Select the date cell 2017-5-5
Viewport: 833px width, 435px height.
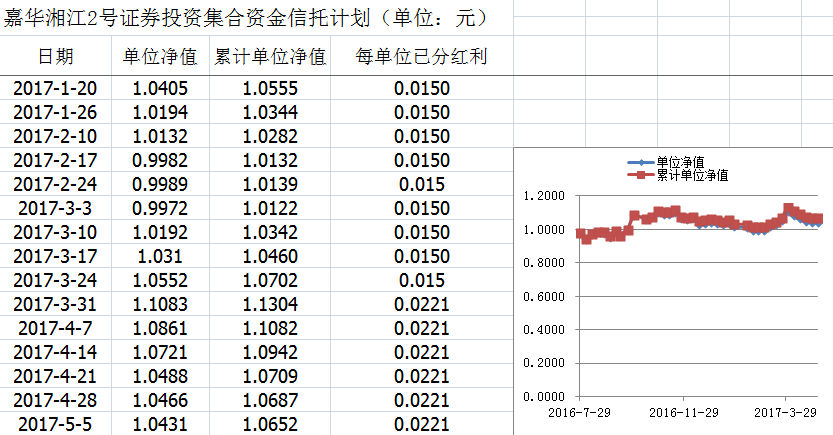coord(55,424)
